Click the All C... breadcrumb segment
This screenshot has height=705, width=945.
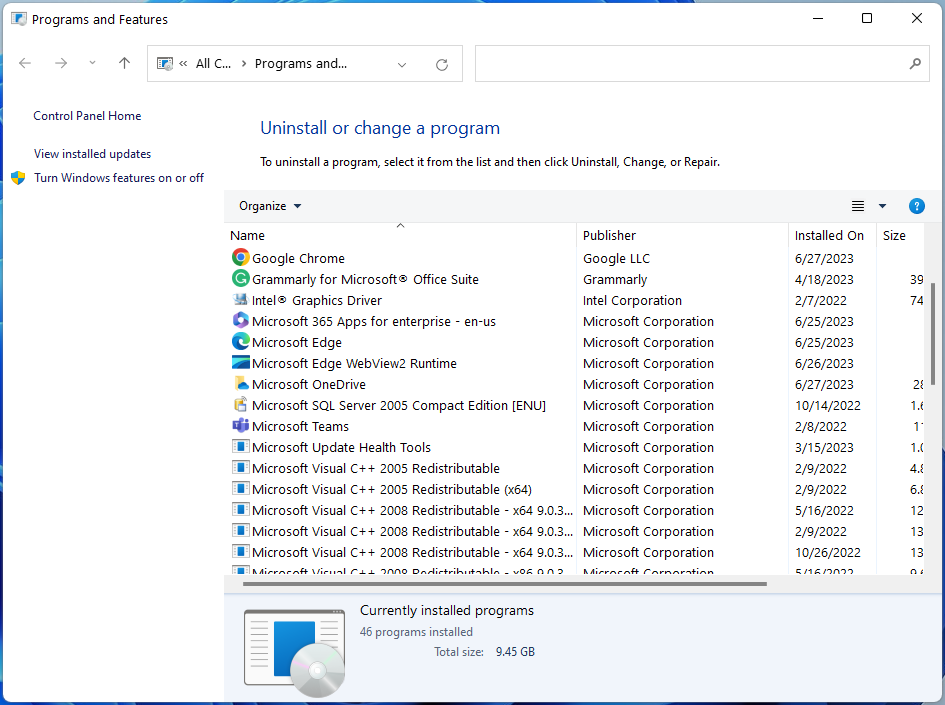coord(213,63)
